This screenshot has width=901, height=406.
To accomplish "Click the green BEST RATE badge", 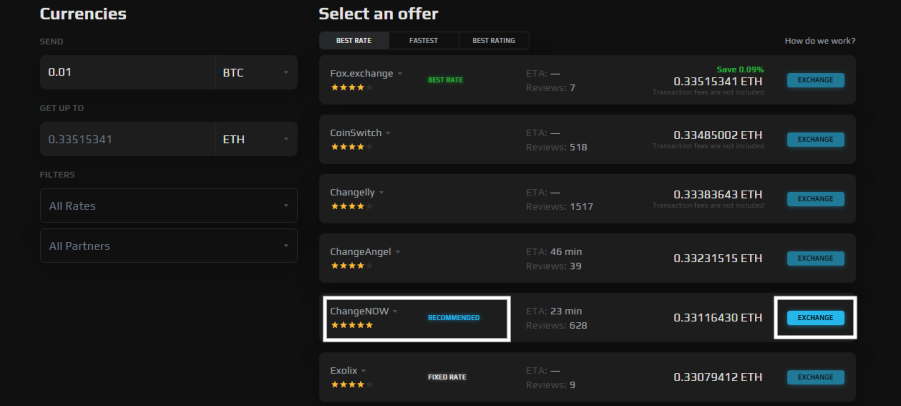I will coord(445,80).
